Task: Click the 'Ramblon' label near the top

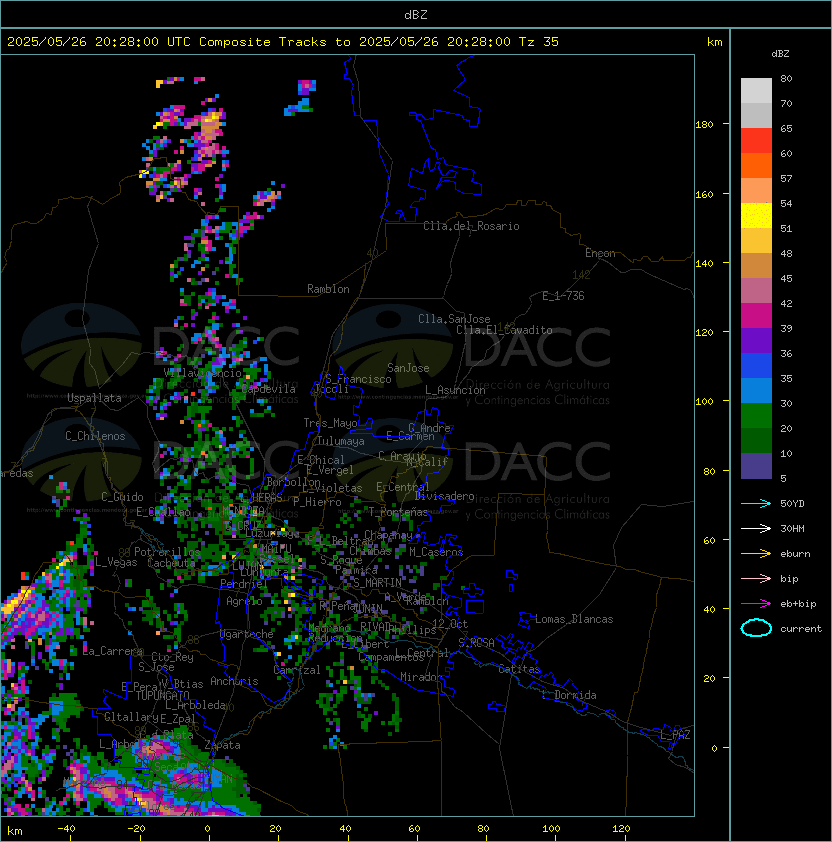Action: [x=328, y=289]
